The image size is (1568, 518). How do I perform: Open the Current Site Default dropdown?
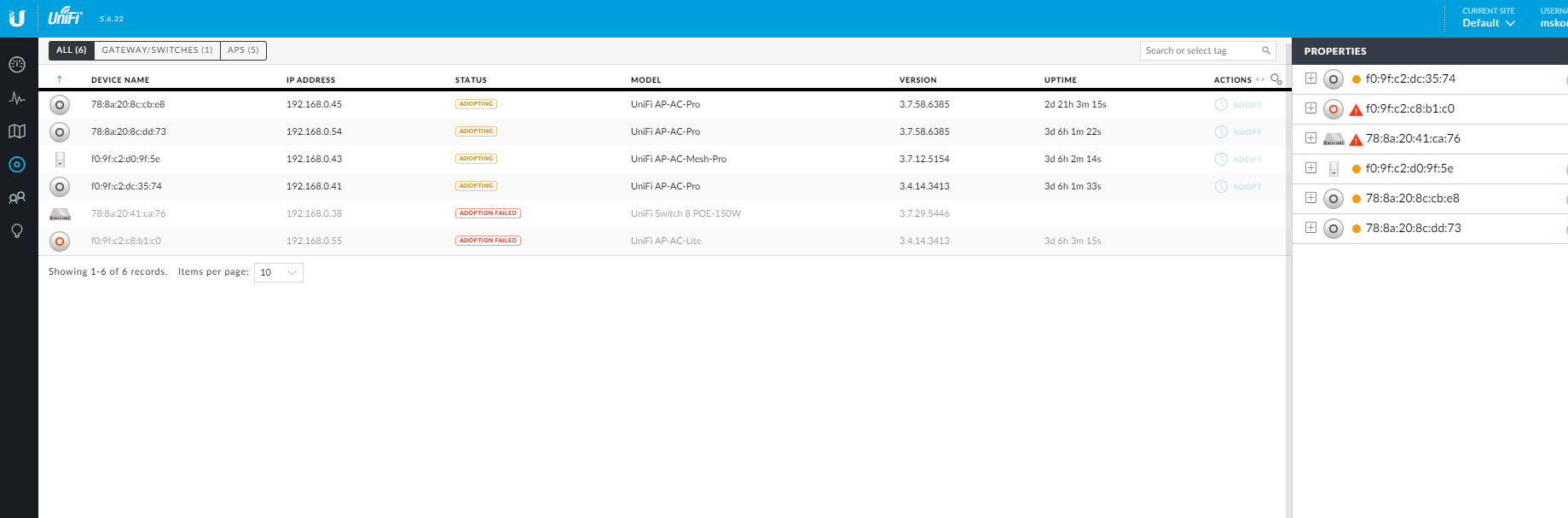[x=1489, y=23]
